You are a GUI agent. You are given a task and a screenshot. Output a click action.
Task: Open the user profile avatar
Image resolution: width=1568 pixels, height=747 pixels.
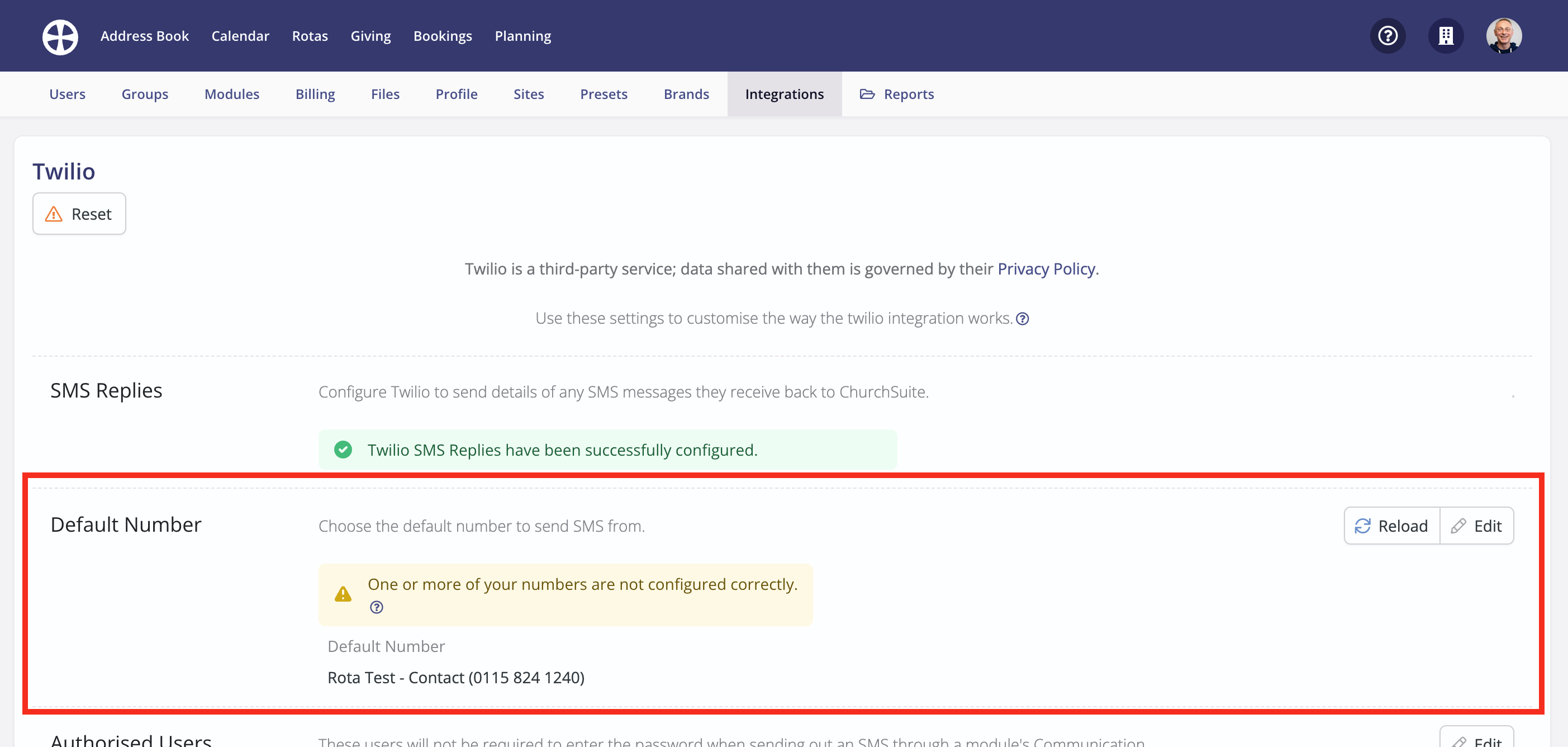(x=1504, y=36)
